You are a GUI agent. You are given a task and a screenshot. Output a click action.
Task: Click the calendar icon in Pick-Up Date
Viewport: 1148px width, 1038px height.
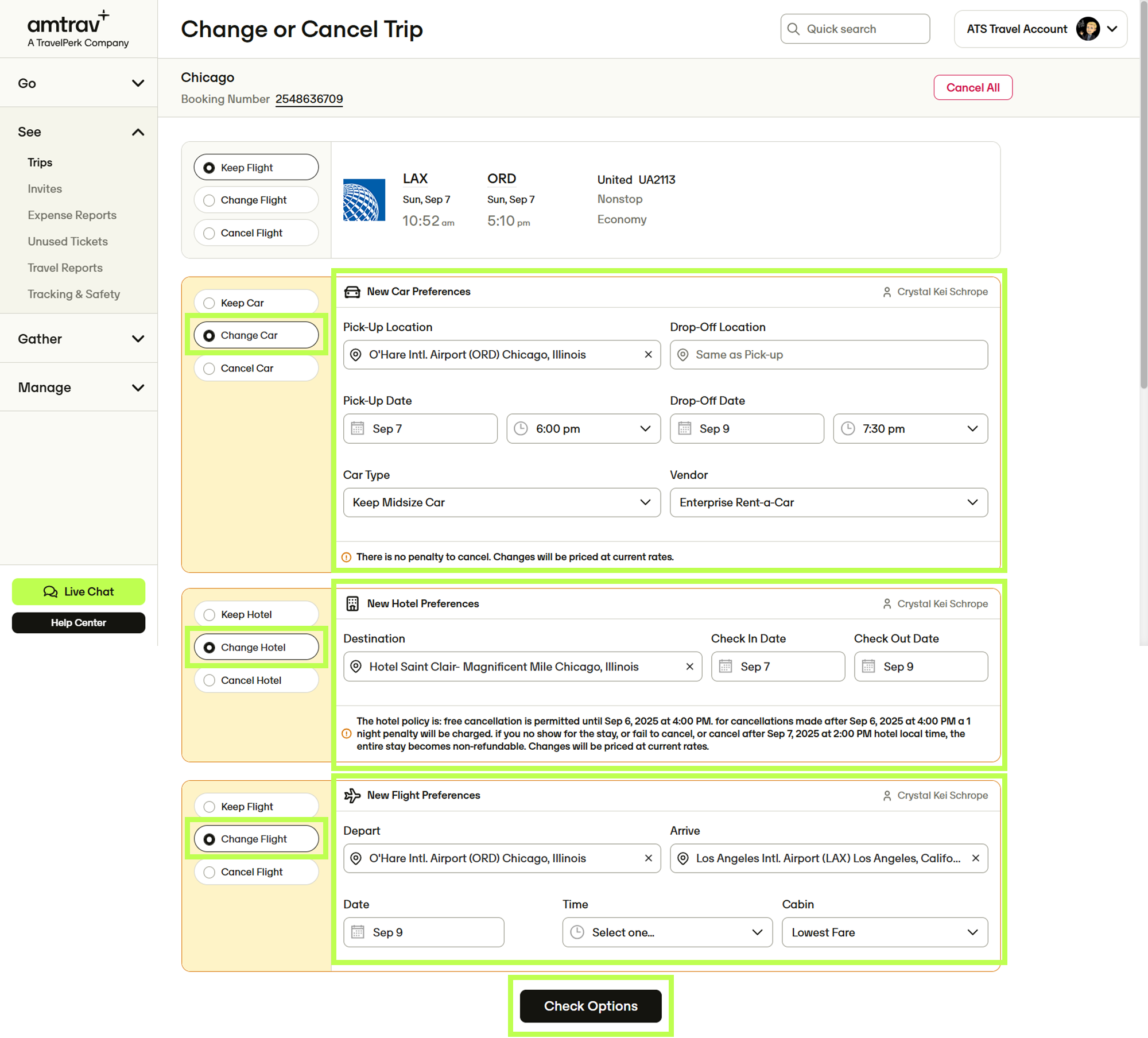(358, 428)
